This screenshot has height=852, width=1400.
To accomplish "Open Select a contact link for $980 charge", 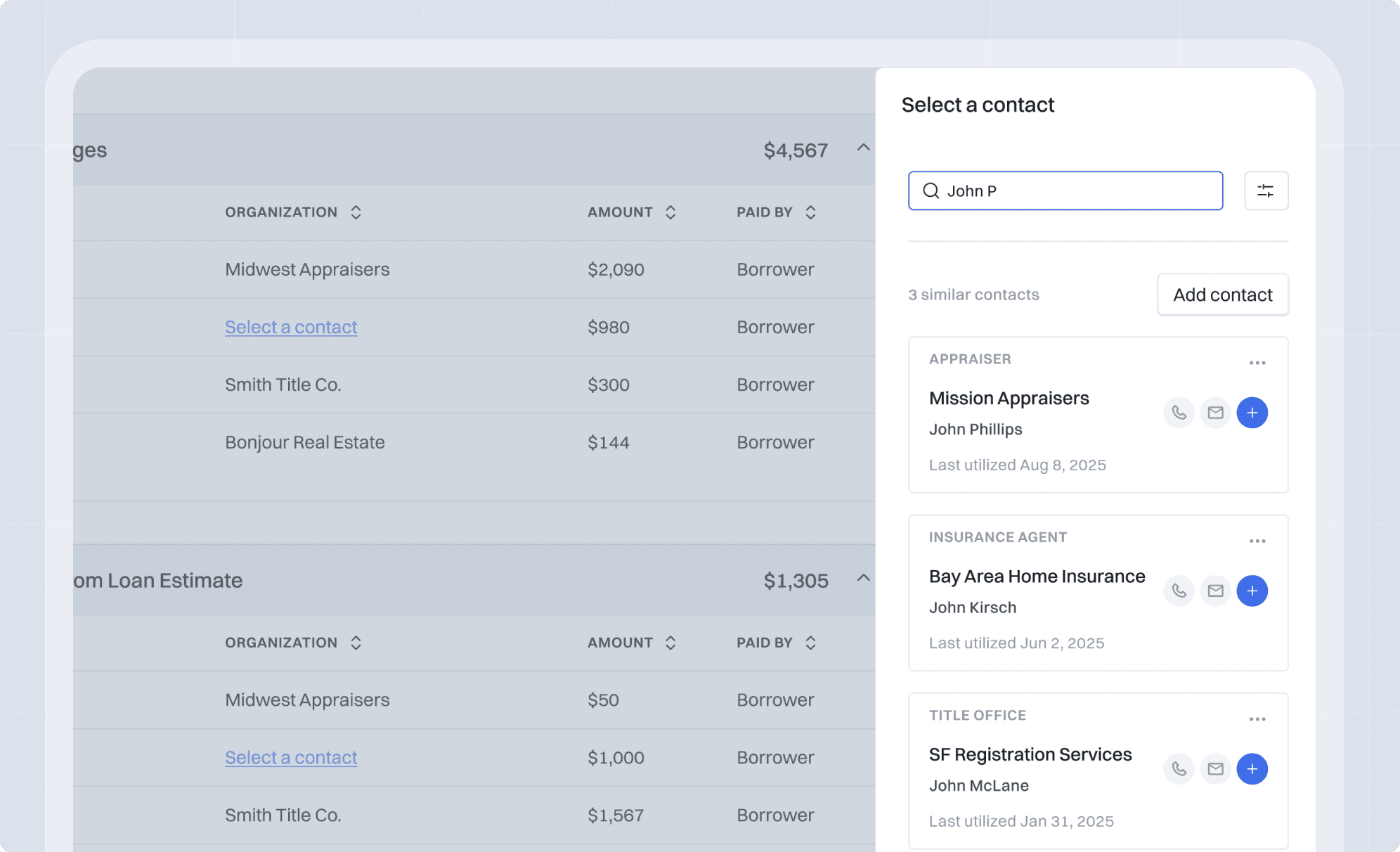I will tap(290, 326).
